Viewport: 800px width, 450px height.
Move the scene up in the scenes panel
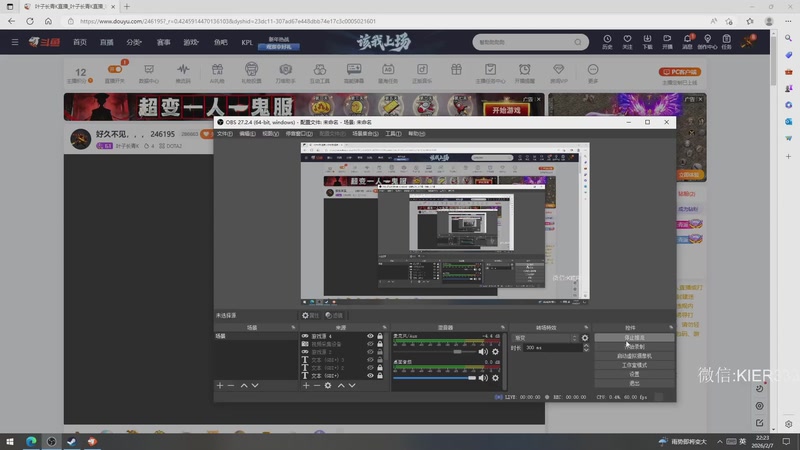244,385
